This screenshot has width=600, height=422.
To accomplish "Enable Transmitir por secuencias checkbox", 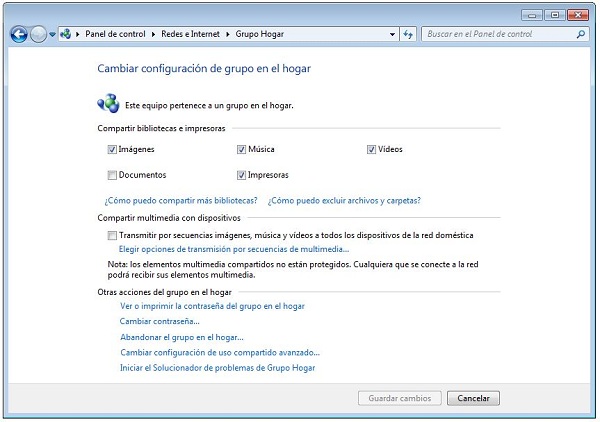I will (112, 235).
